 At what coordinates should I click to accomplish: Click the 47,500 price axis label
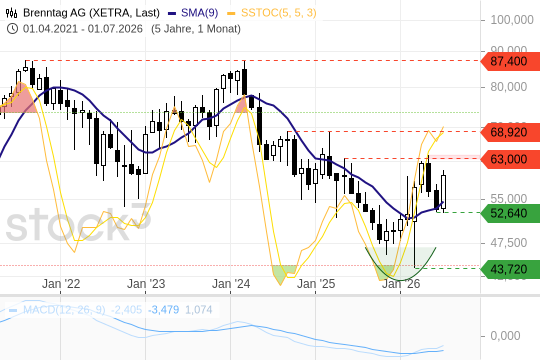pos(509,243)
